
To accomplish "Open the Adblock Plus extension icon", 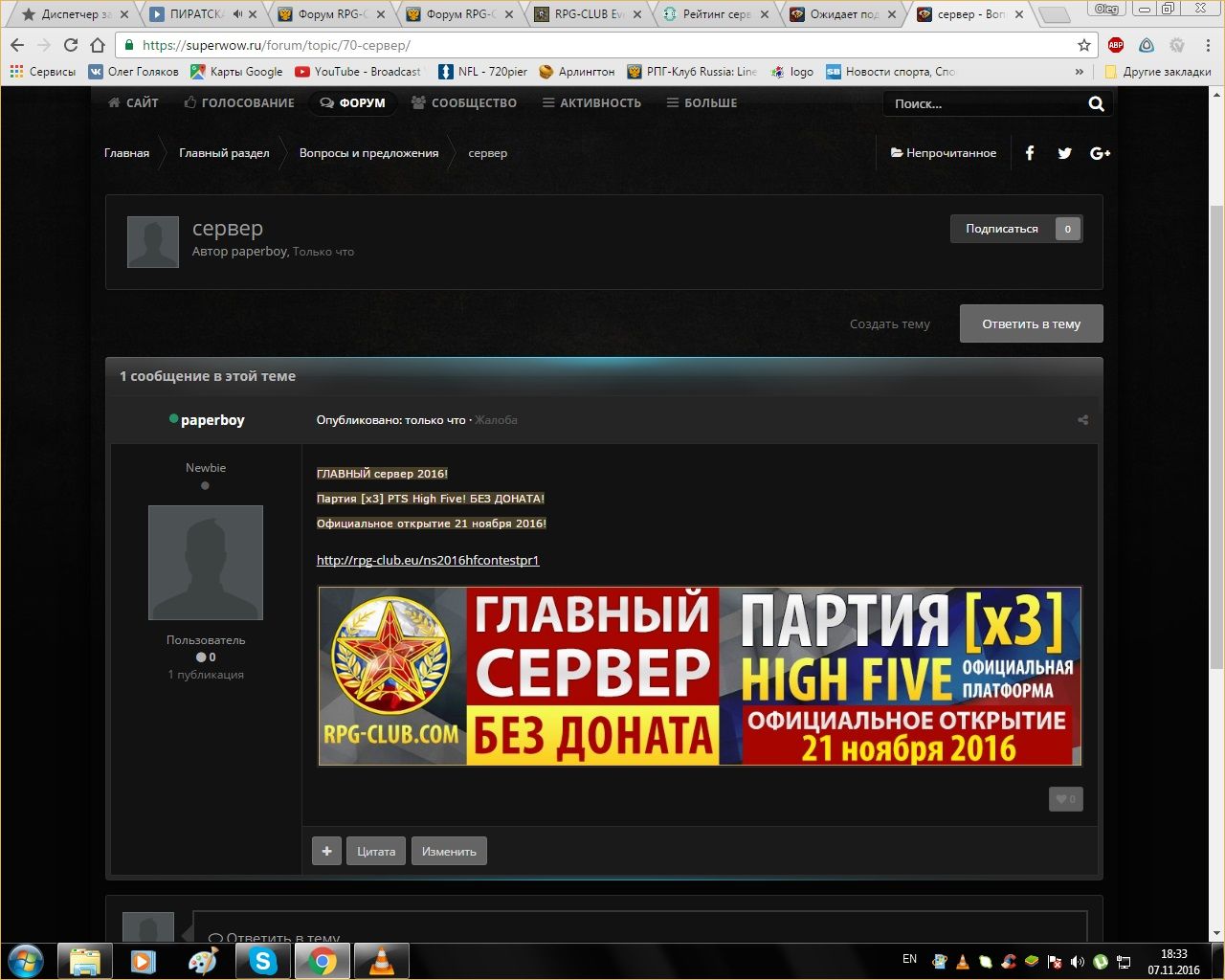I will coord(1116,45).
